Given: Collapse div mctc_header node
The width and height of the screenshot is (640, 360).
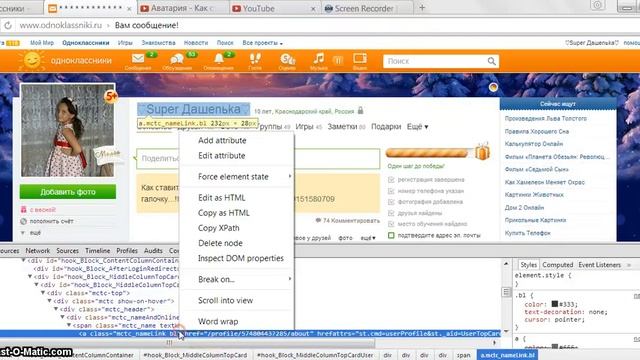Looking at the screenshot, I should point(56,309).
